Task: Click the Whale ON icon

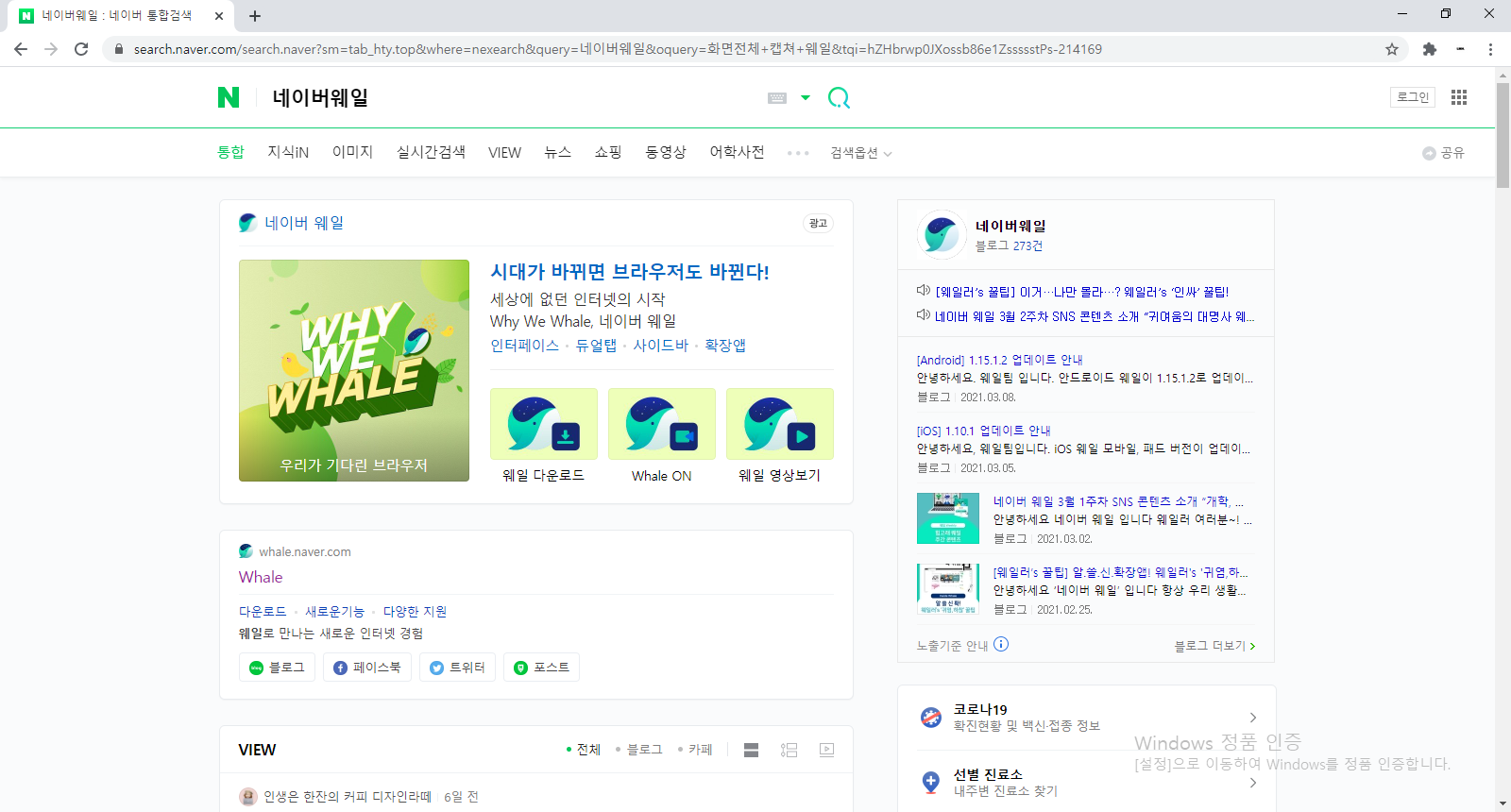Action: click(662, 424)
